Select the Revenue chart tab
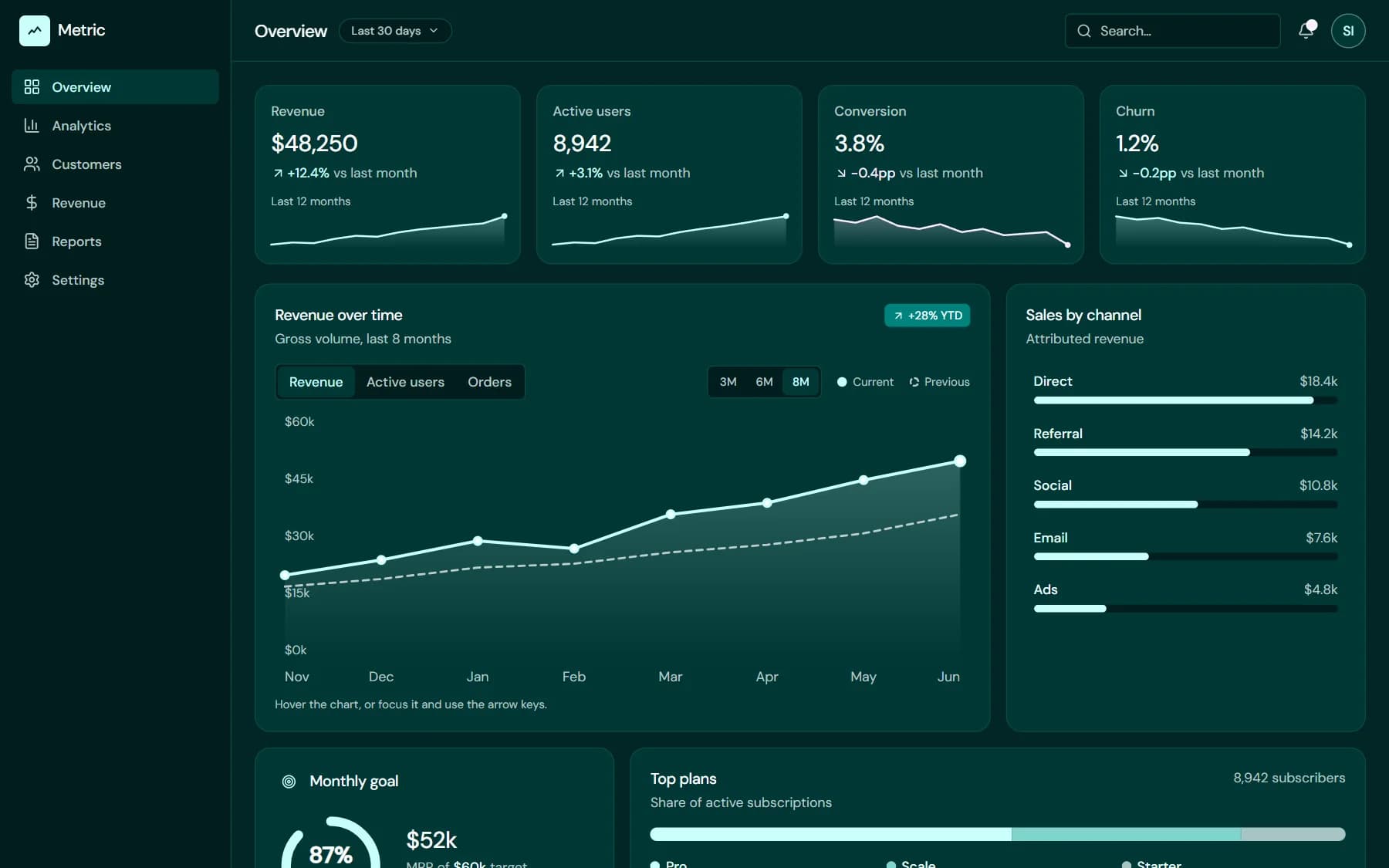 tap(316, 382)
